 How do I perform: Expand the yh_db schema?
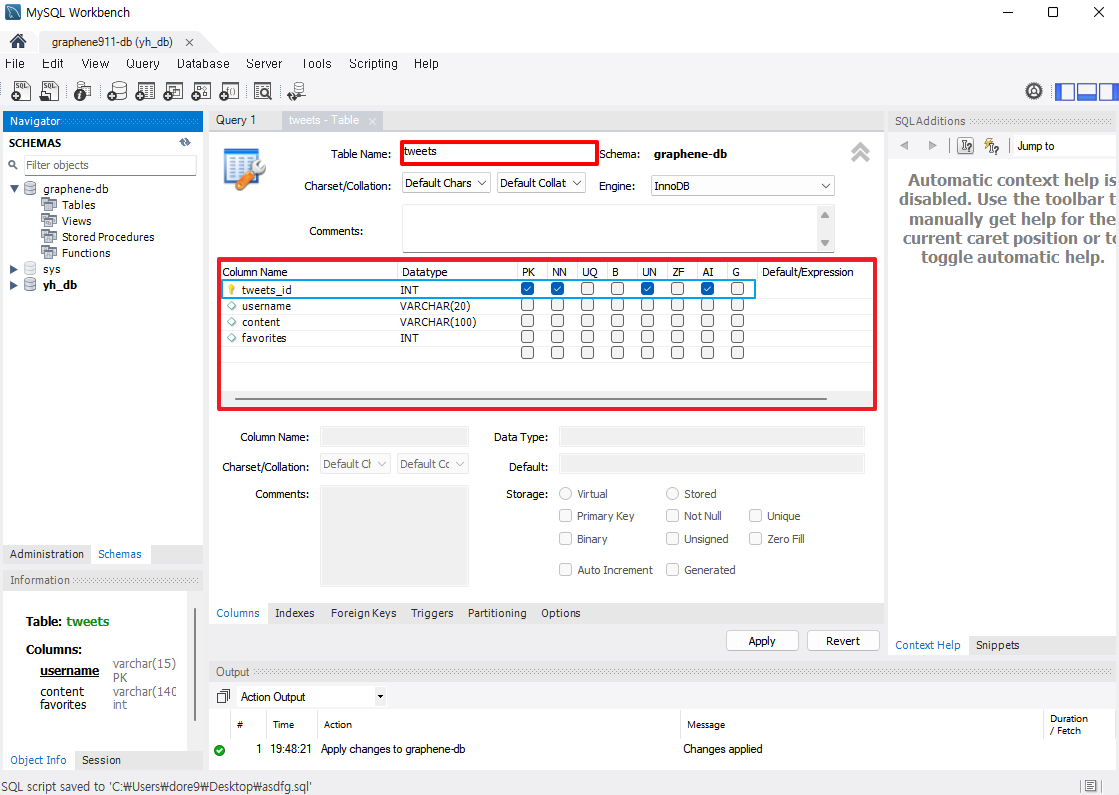tap(14, 285)
